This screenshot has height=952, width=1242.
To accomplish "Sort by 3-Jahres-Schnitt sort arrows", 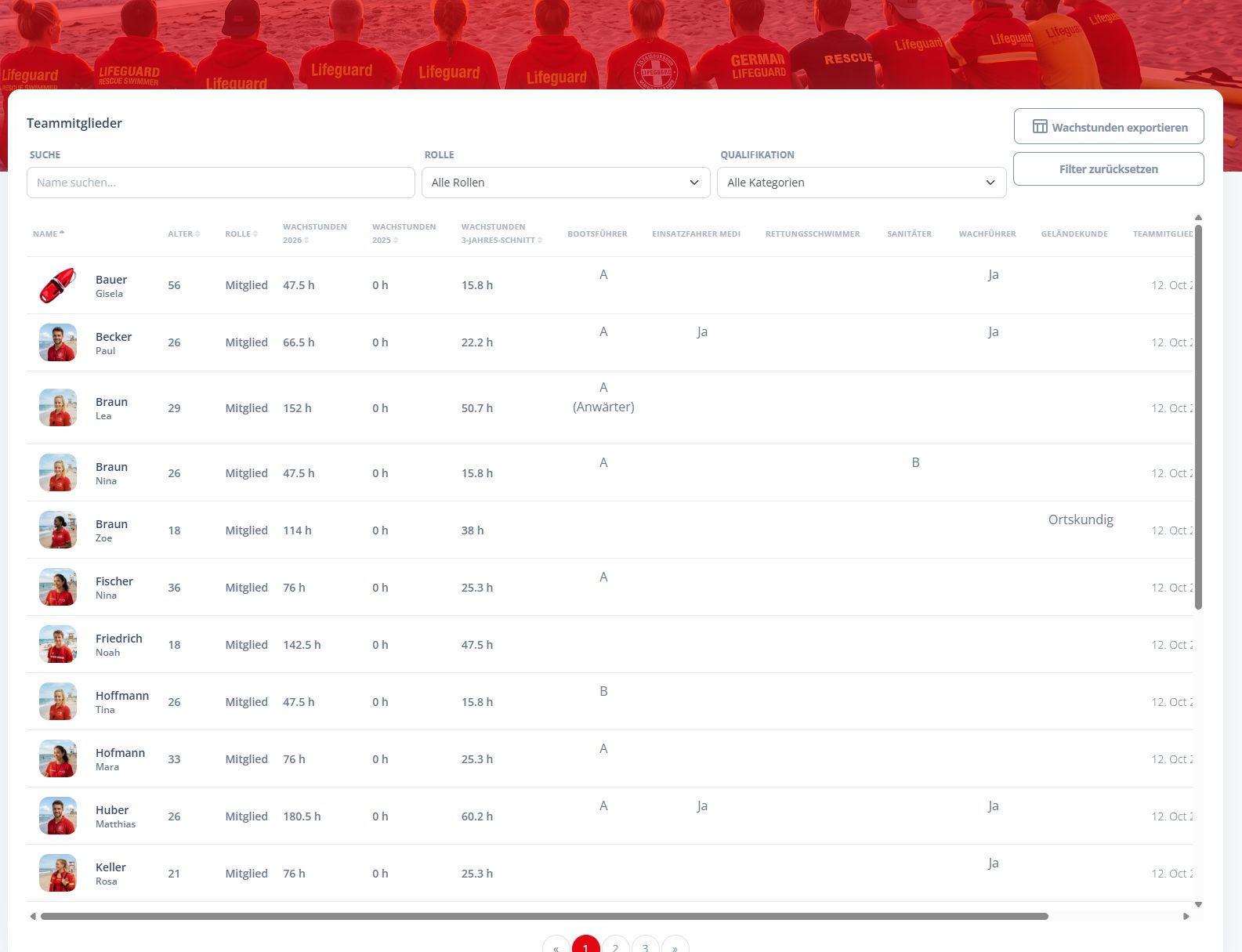I will click(x=540, y=240).
